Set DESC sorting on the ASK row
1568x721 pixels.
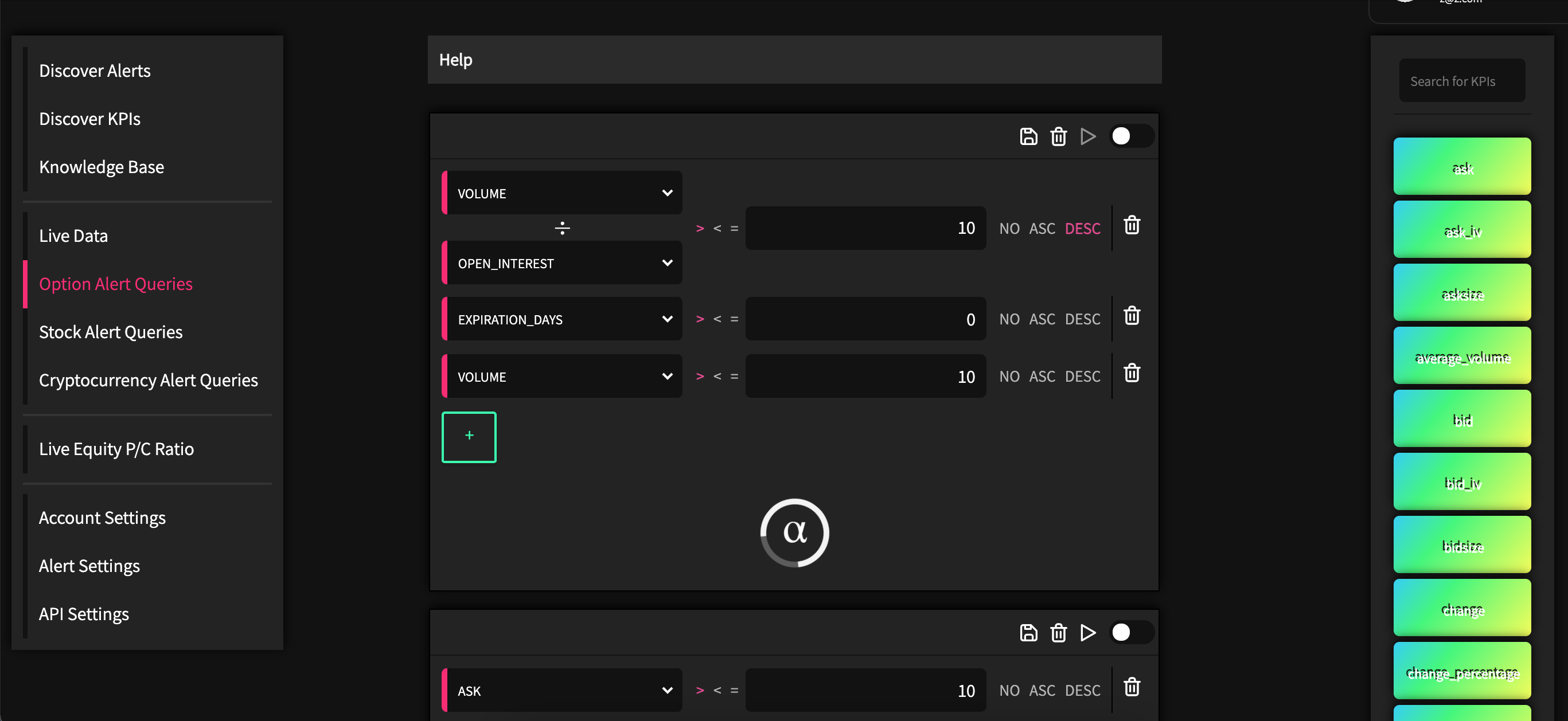pos(1082,690)
